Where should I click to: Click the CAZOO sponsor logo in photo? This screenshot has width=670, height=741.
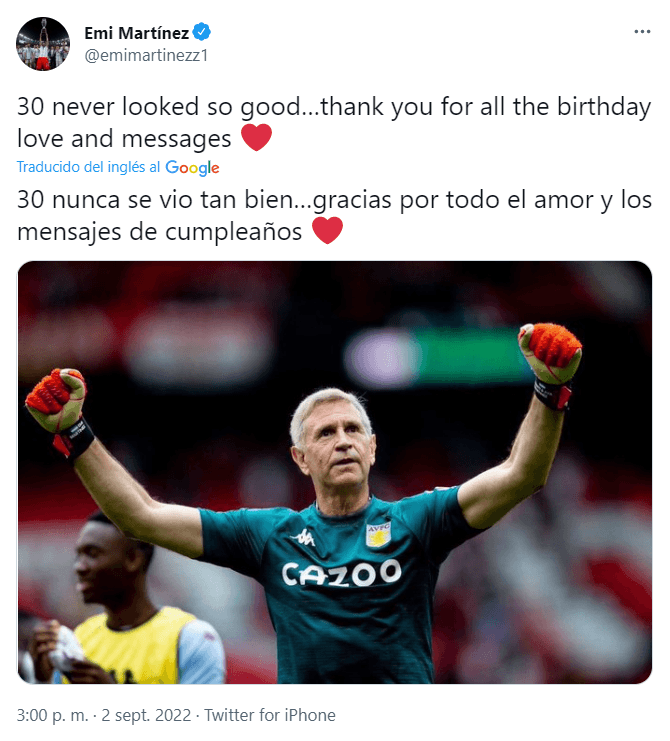click(x=342, y=574)
